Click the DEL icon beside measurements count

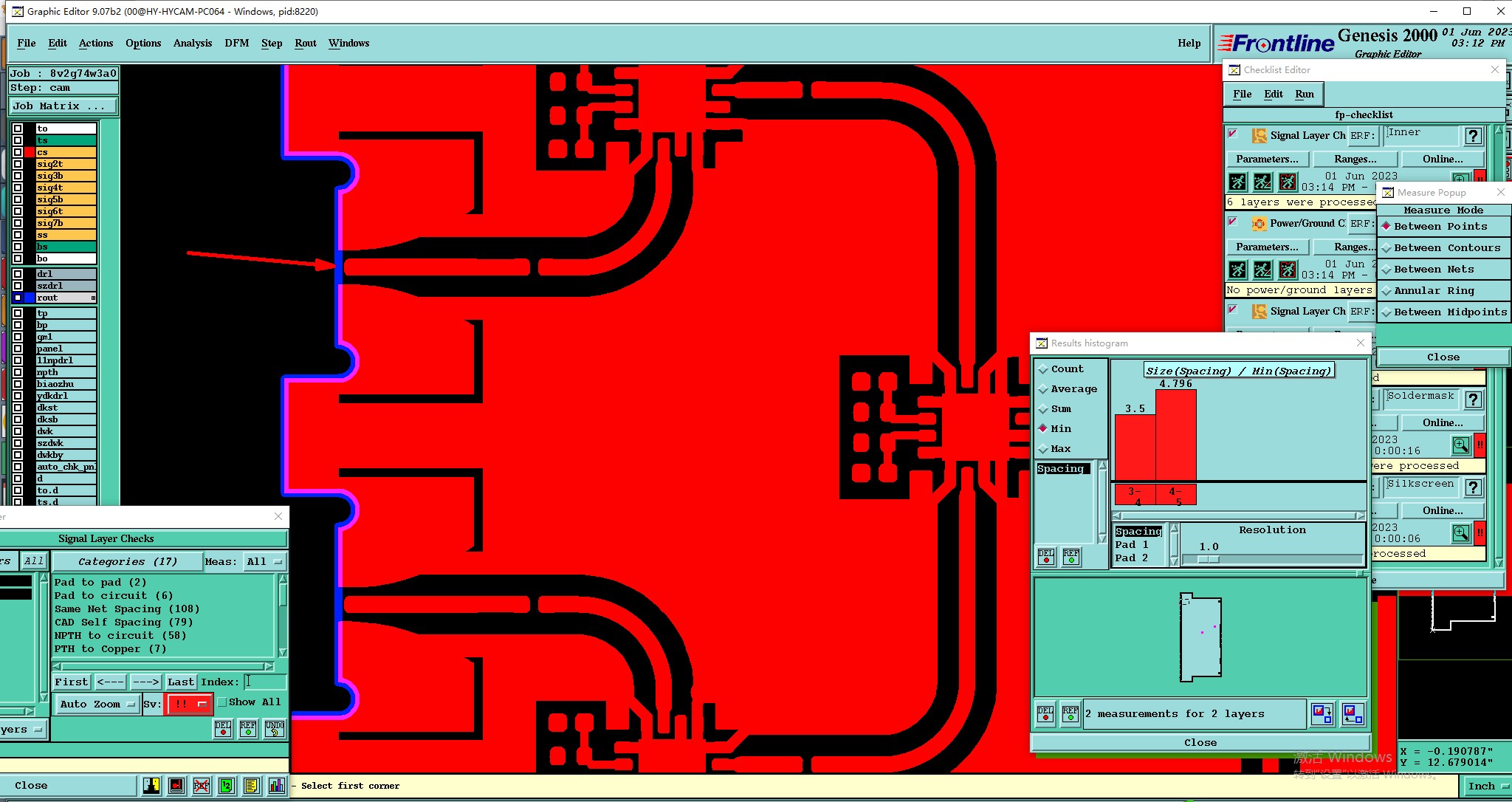[1045, 713]
